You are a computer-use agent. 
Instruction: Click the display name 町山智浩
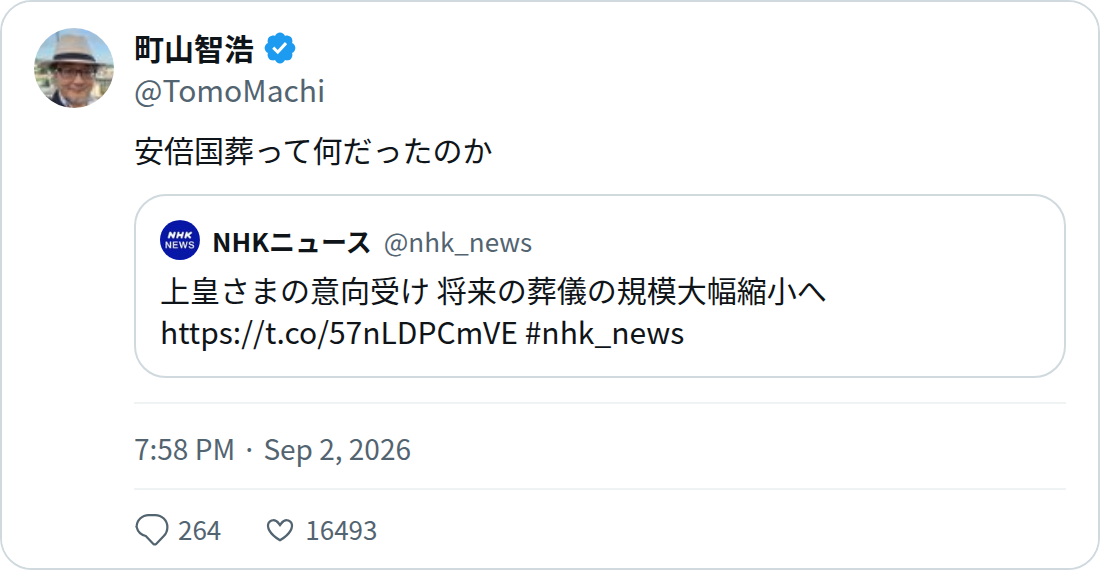[194, 49]
